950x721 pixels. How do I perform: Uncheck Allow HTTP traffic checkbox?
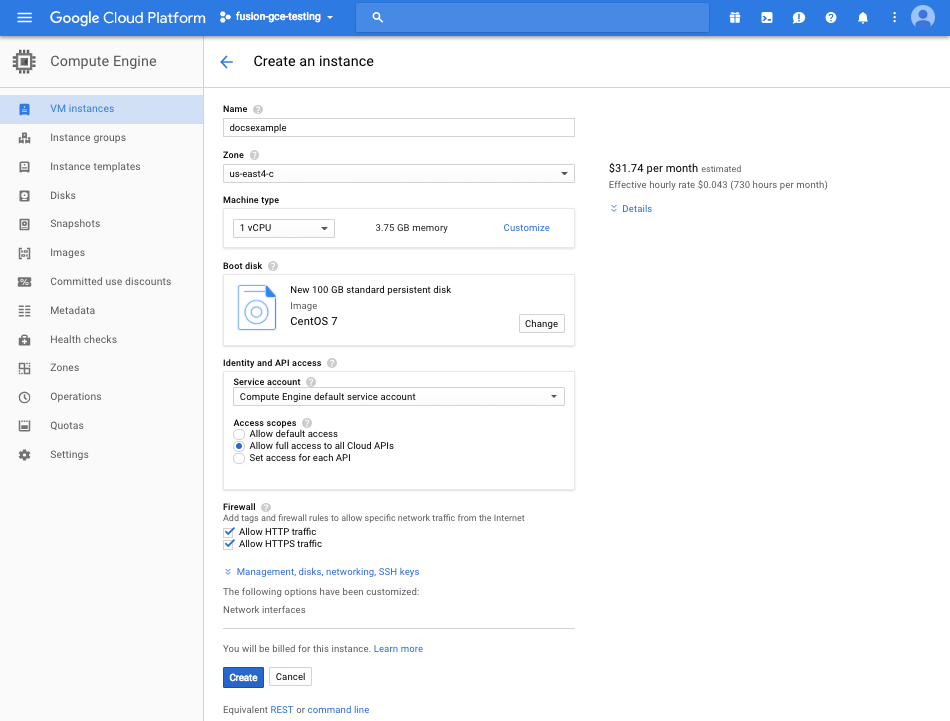point(229,532)
